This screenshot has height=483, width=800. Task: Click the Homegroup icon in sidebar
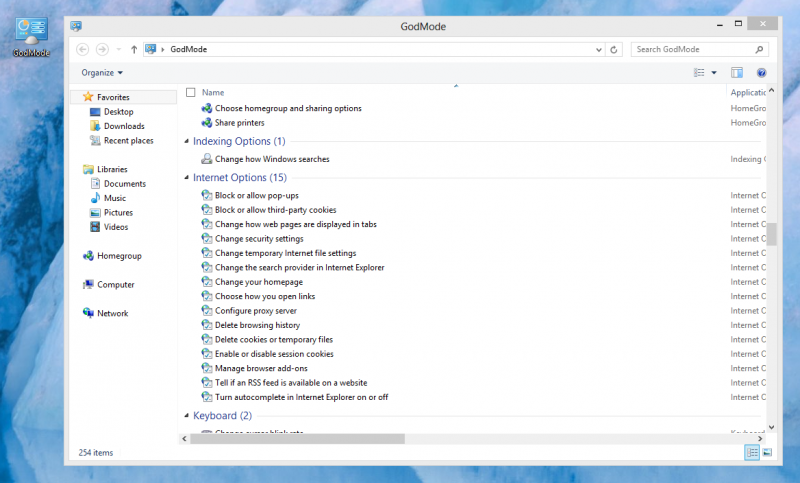coord(88,256)
